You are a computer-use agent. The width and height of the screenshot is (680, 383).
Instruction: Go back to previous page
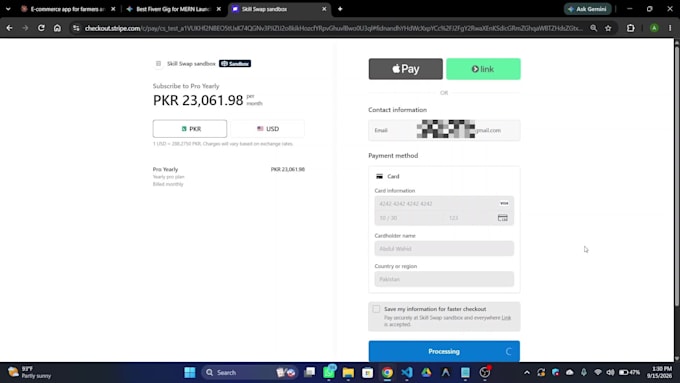click(x=9, y=28)
